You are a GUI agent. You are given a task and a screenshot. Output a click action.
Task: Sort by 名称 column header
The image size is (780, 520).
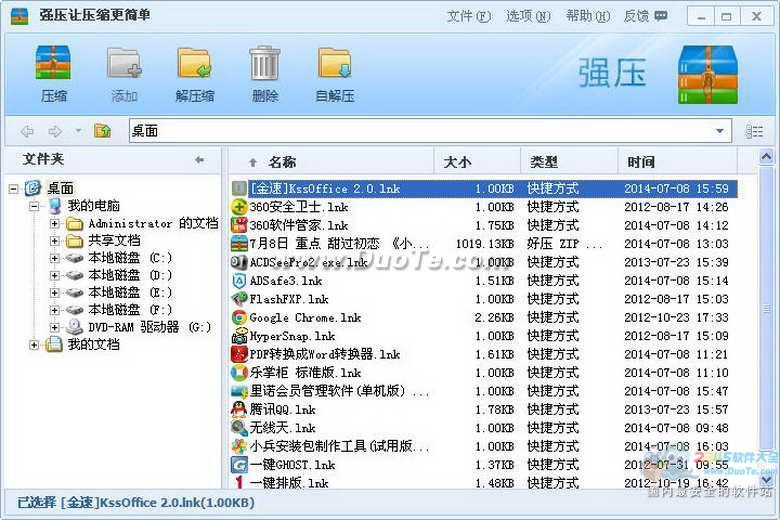click(x=282, y=162)
